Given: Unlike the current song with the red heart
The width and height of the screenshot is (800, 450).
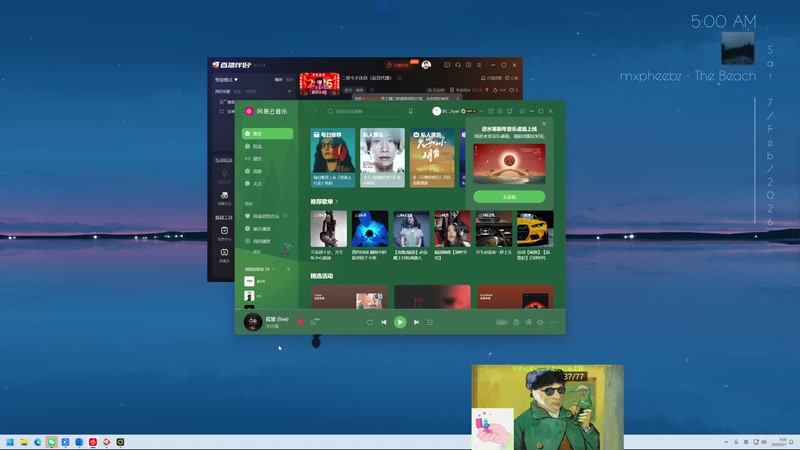Looking at the screenshot, I should (x=300, y=322).
